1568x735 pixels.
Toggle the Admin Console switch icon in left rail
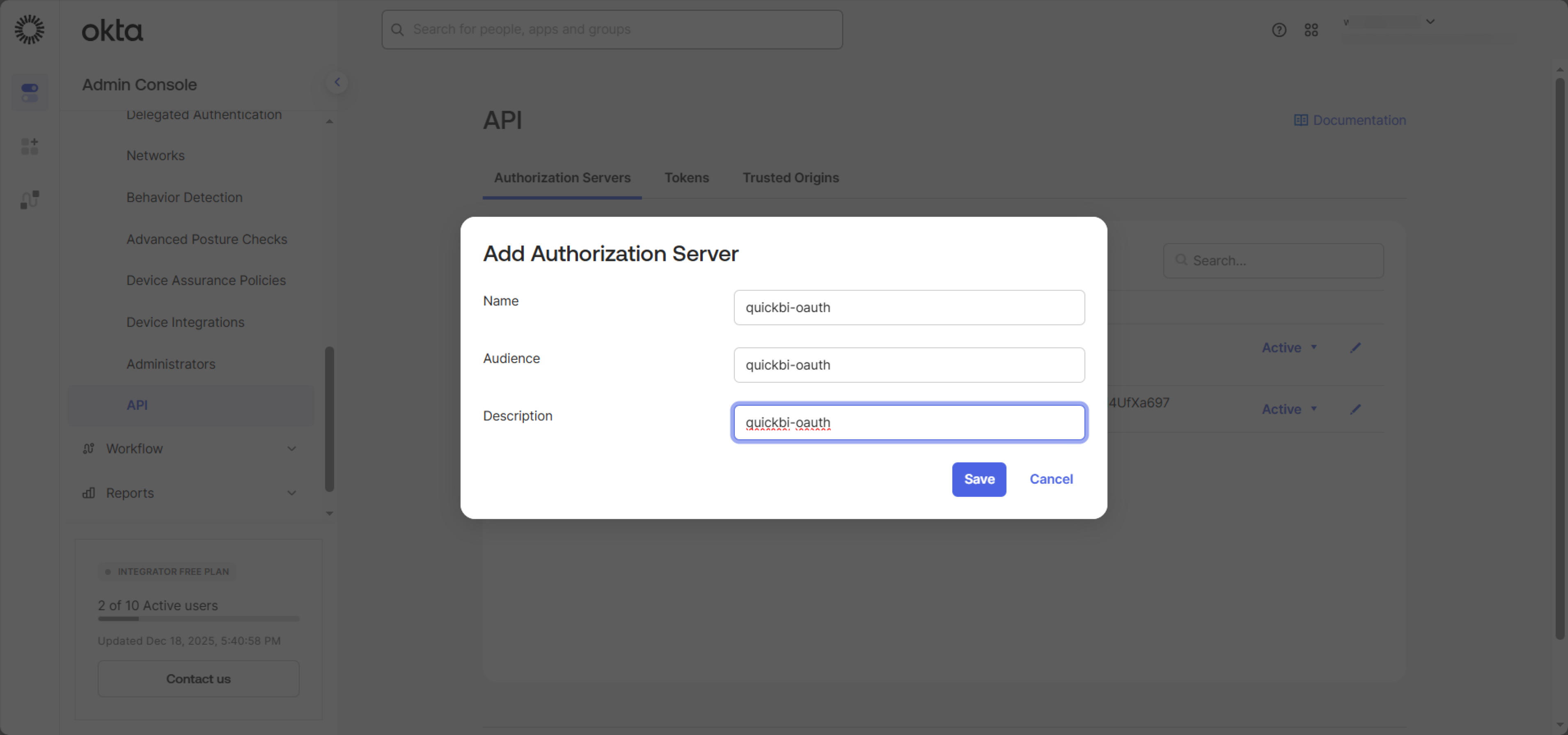point(29,92)
